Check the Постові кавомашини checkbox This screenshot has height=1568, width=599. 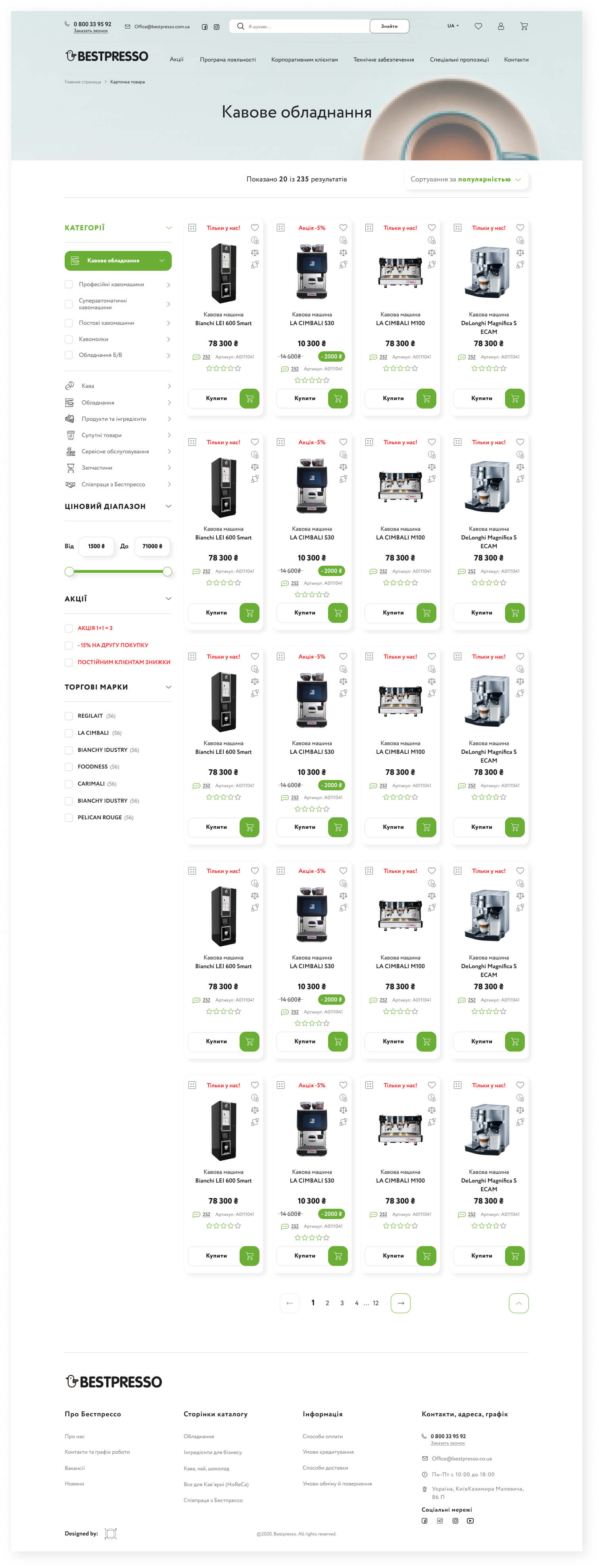point(69,323)
